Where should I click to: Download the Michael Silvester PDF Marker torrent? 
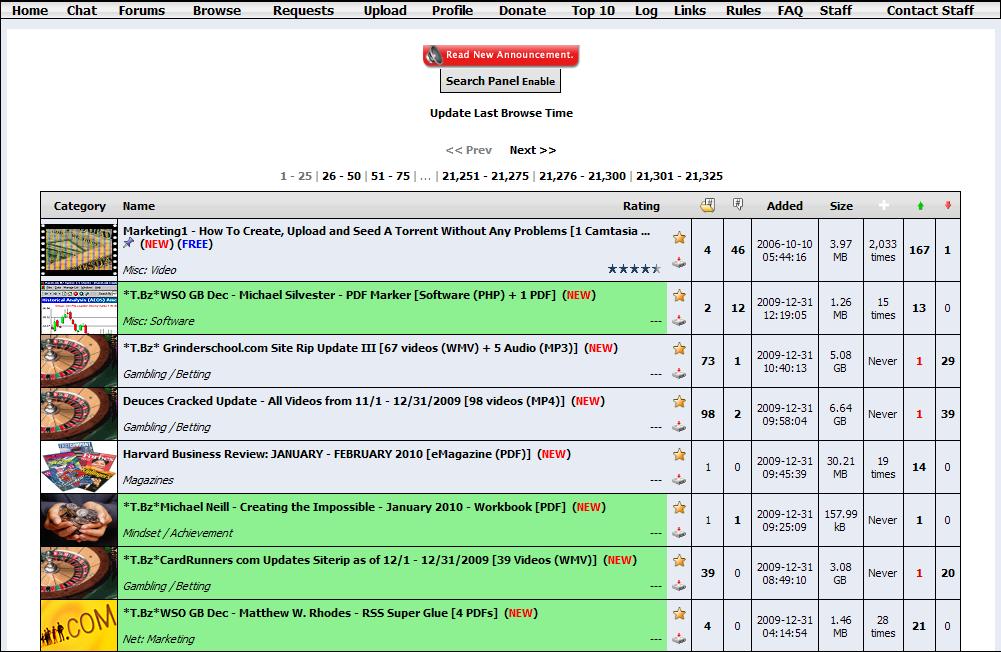click(679, 320)
